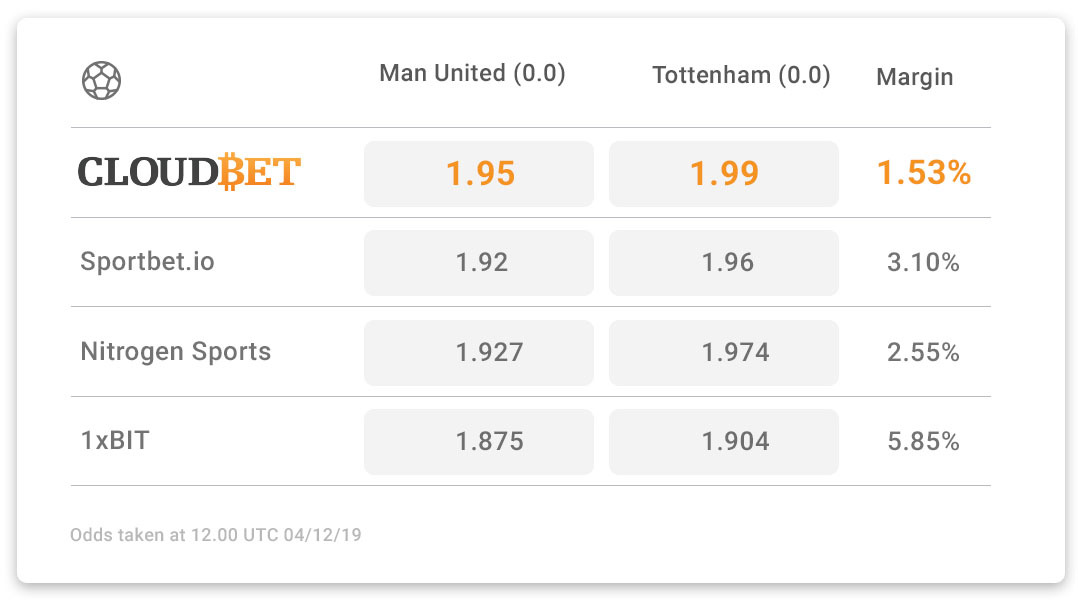The height and width of the screenshot is (600, 1078).
Task: Click the Margin column header
Action: [914, 77]
